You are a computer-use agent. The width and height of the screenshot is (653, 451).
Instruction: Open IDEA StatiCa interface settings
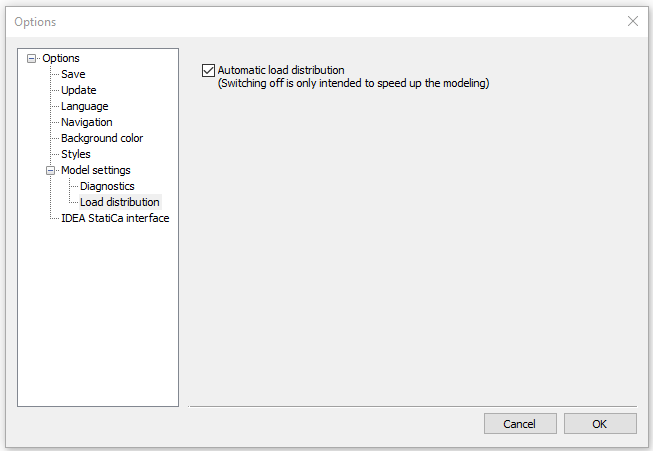click(115, 218)
